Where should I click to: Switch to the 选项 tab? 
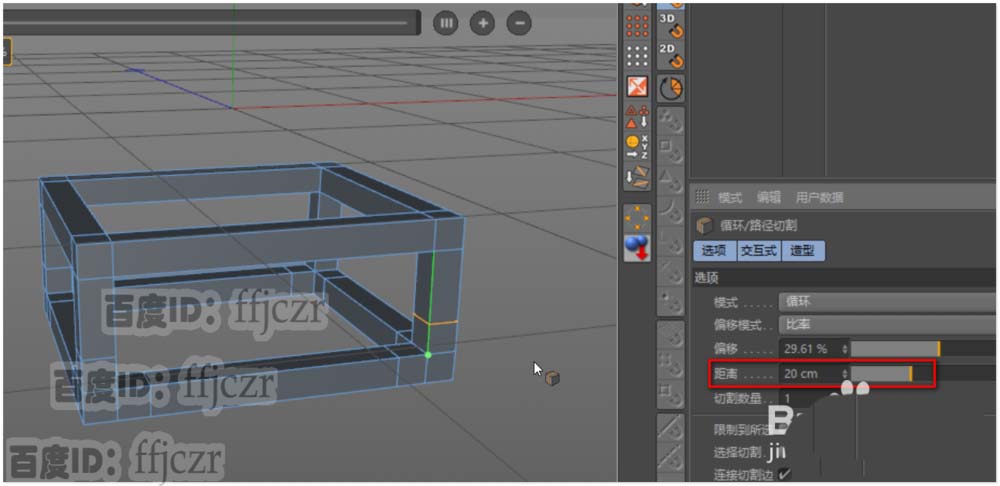(714, 251)
